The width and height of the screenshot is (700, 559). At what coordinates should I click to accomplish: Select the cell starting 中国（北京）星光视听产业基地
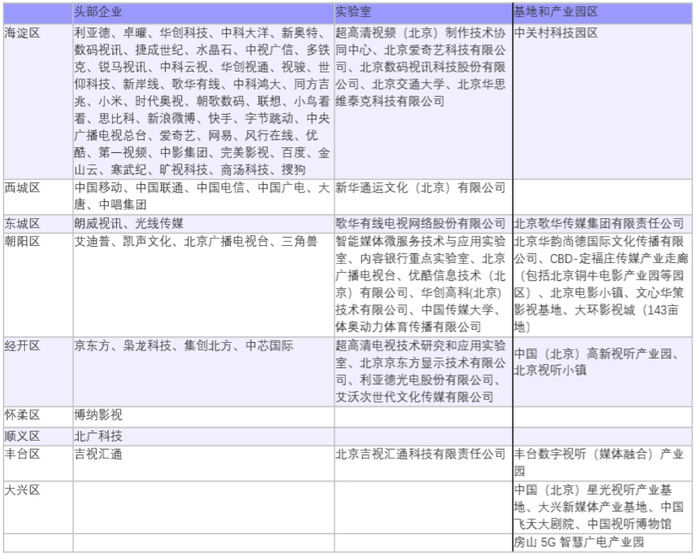pos(603,507)
